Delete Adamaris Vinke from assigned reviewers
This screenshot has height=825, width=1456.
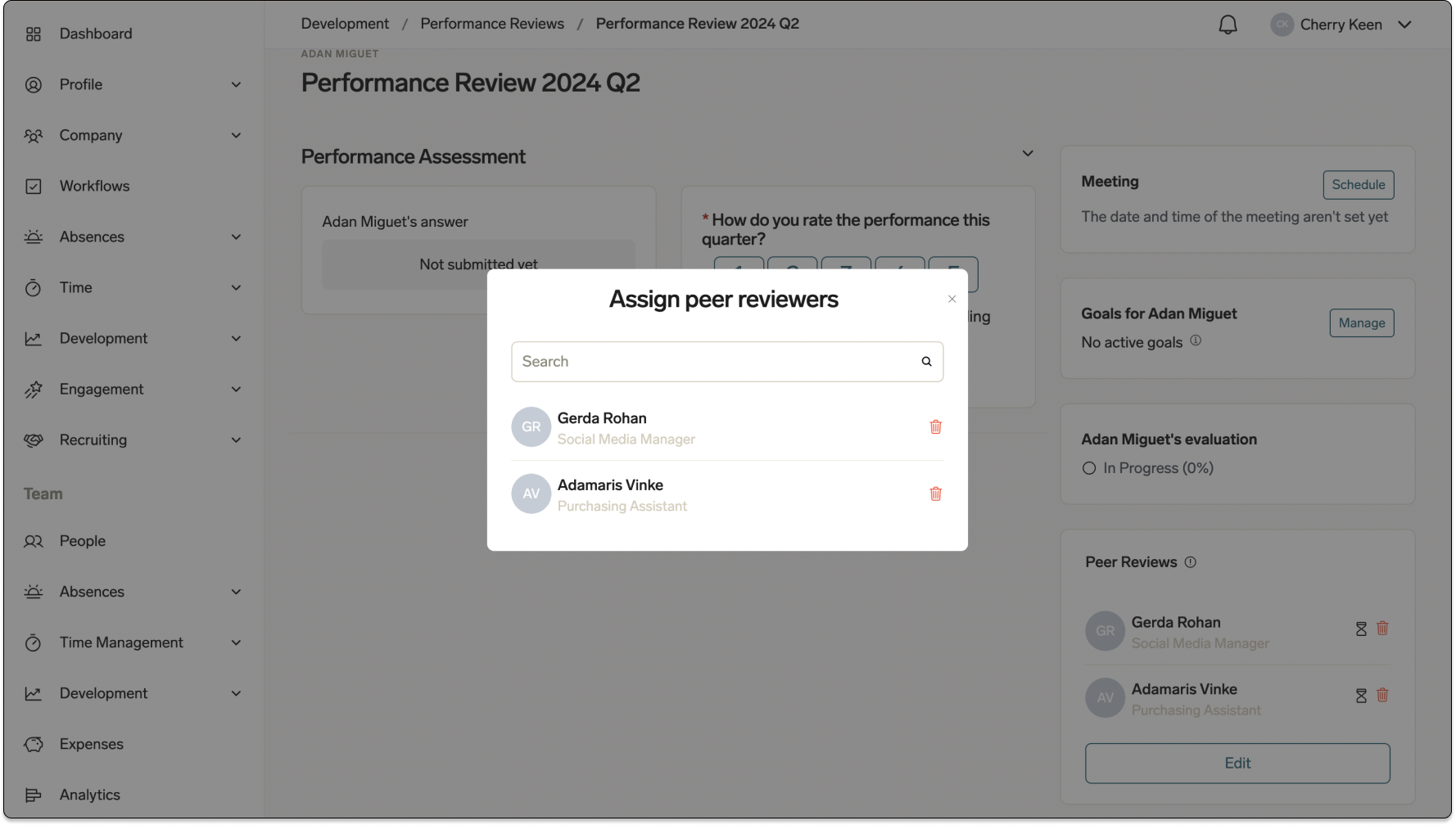(935, 494)
